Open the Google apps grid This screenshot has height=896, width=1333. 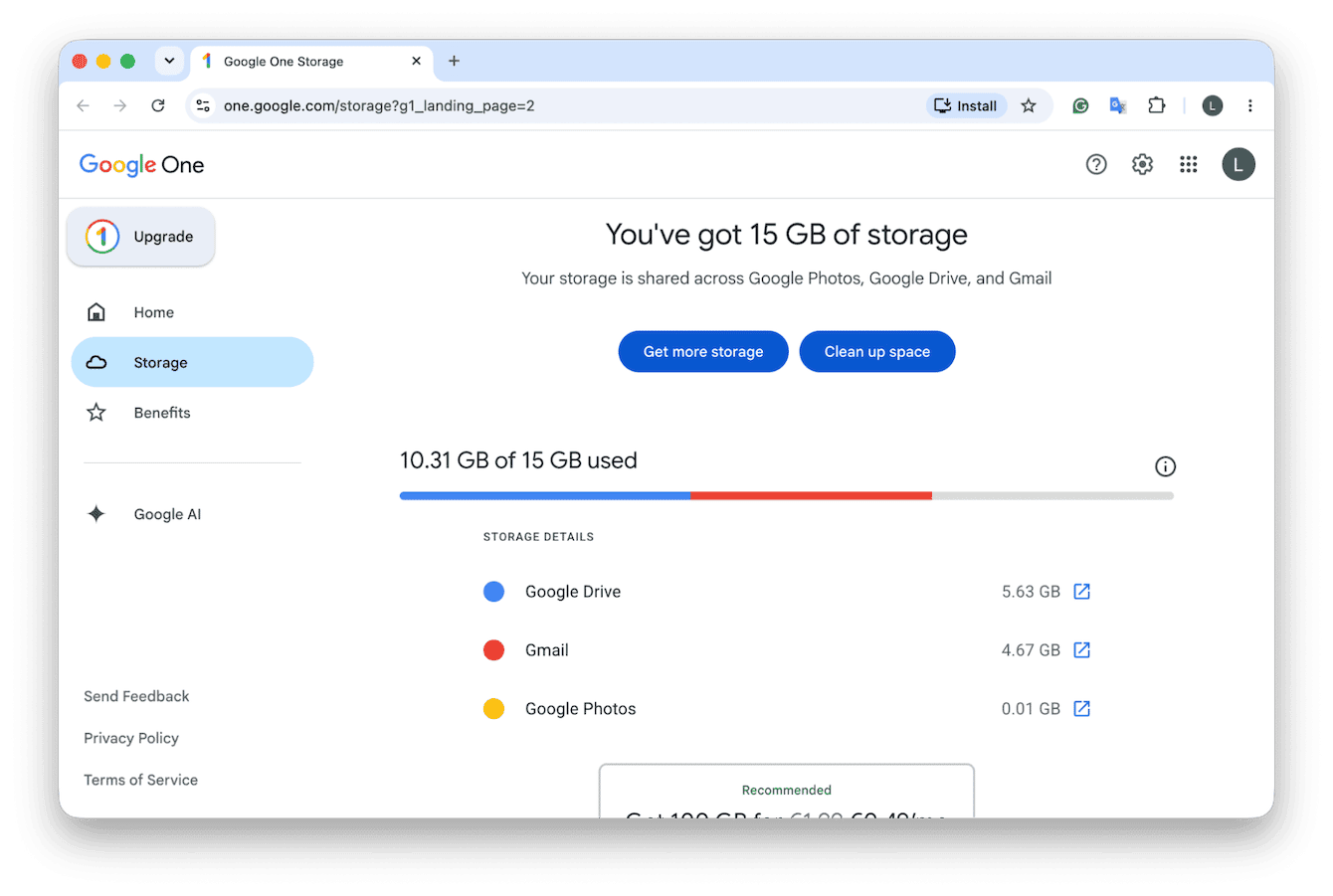[x=1189, y=164]
